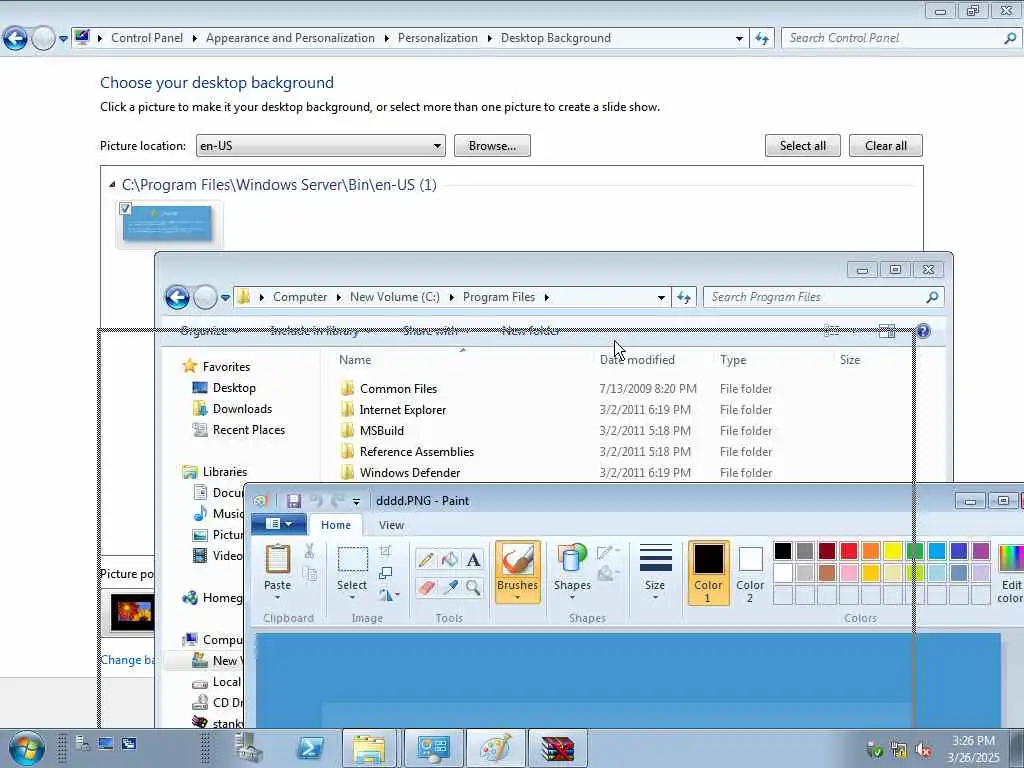The height and width of the screenshot is (768, 1024).
Task: Click the Server Manager icon on taskbar
Action: (x=249, y=748)
